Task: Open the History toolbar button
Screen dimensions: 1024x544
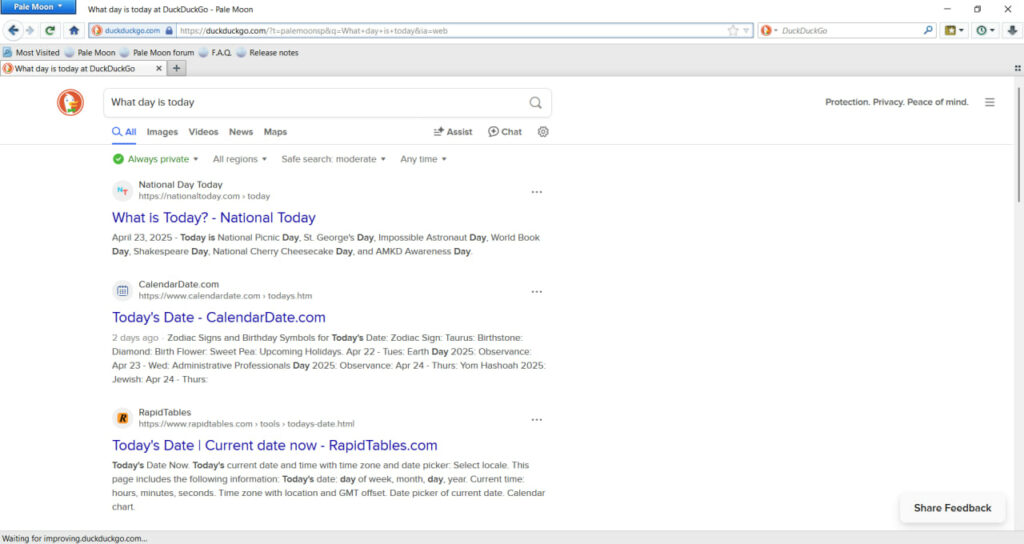Action: tap(985, 31)
